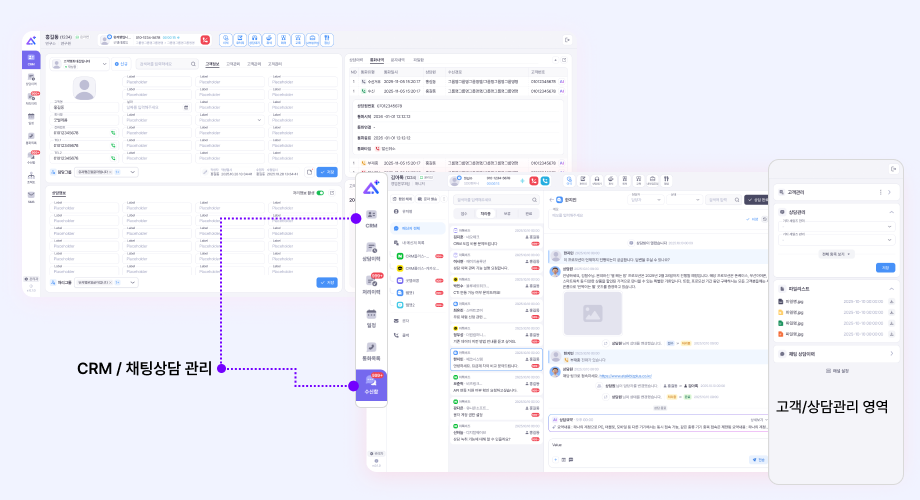
Task: Toggle the green switch in the 상담정보 section
Action: point(320,193)
